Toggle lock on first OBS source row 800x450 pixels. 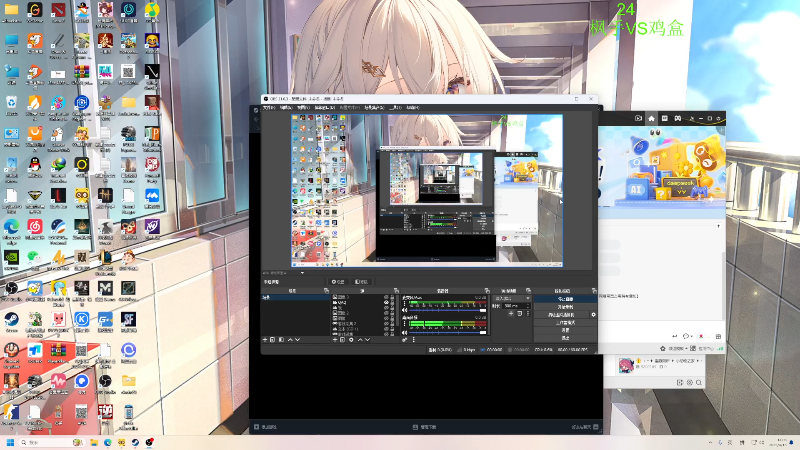[392, 297]
